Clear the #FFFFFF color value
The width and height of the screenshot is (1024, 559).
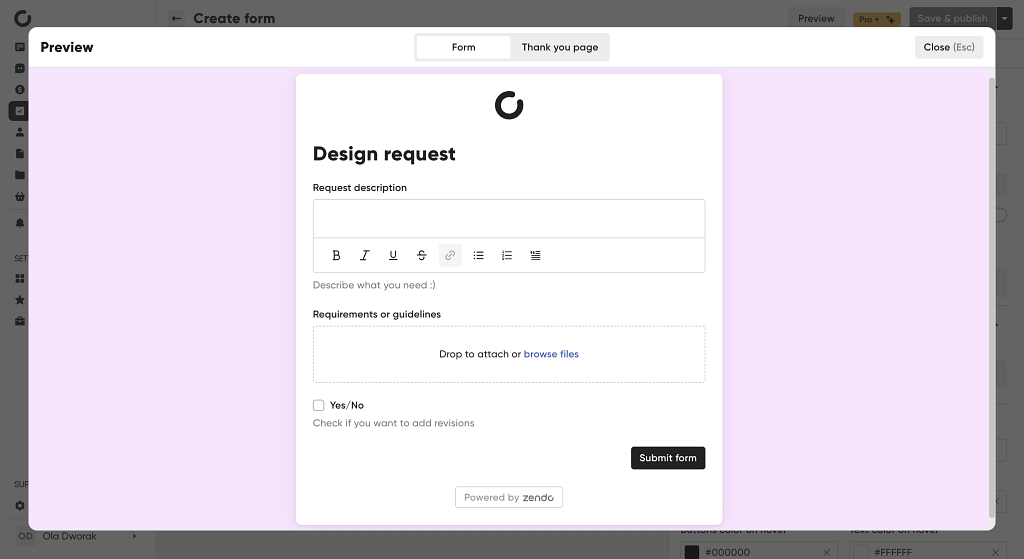point(995,552)
